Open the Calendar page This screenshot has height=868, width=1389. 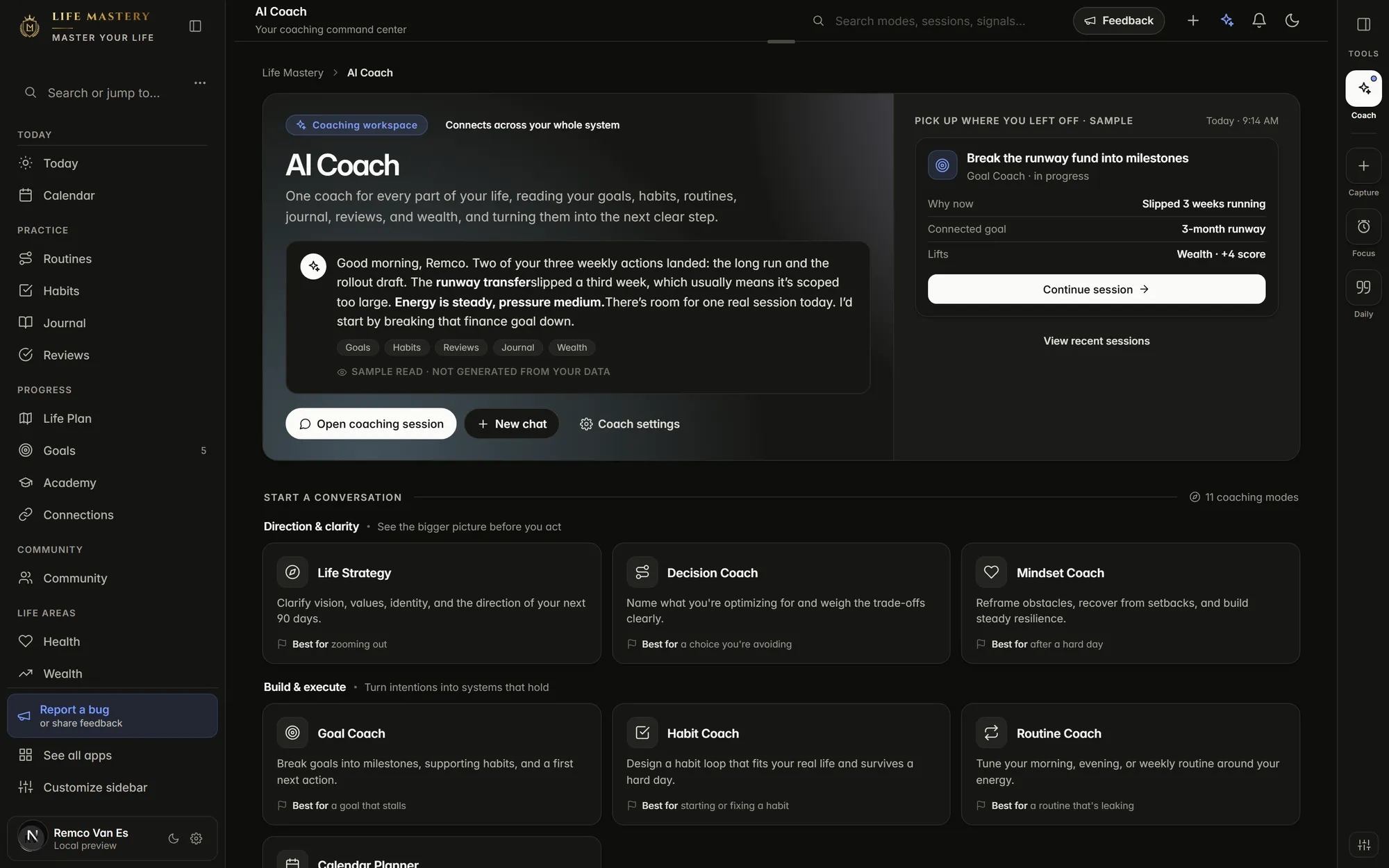(113, 195)
